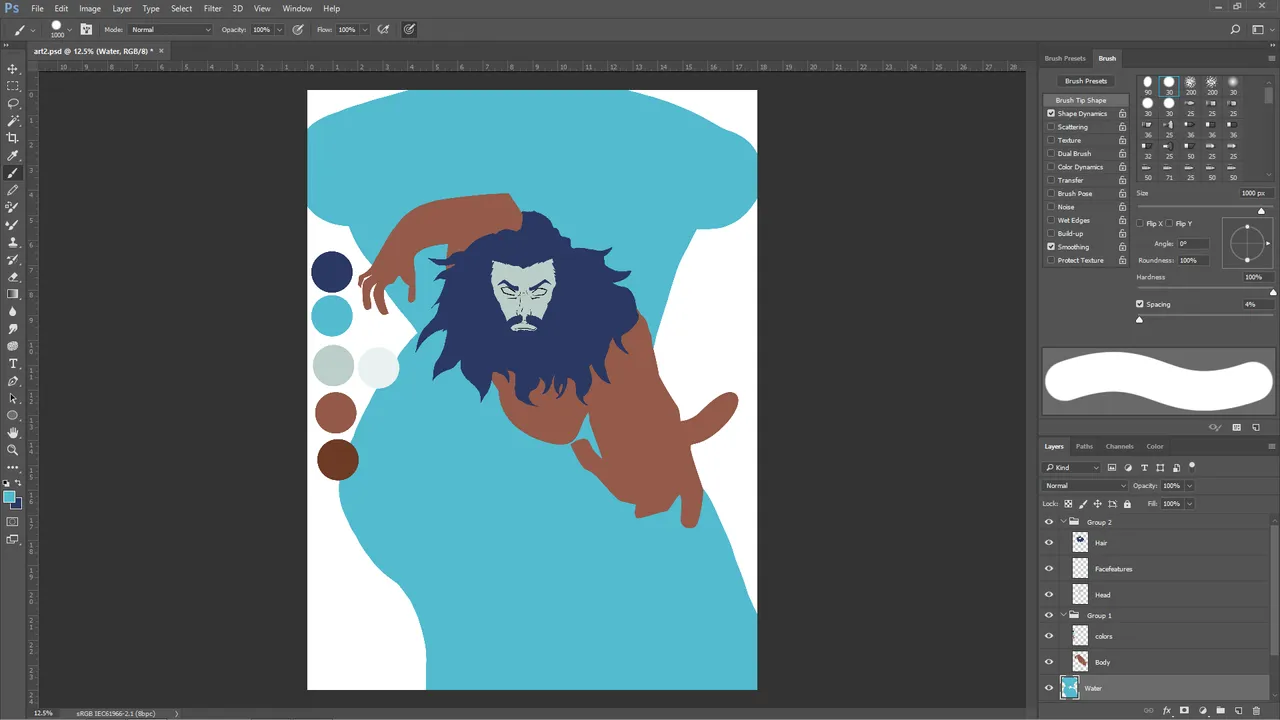This screenshot has width=1280, height=720.
Task: Select the Clone Stamp tool
Action: coord(13,242)
